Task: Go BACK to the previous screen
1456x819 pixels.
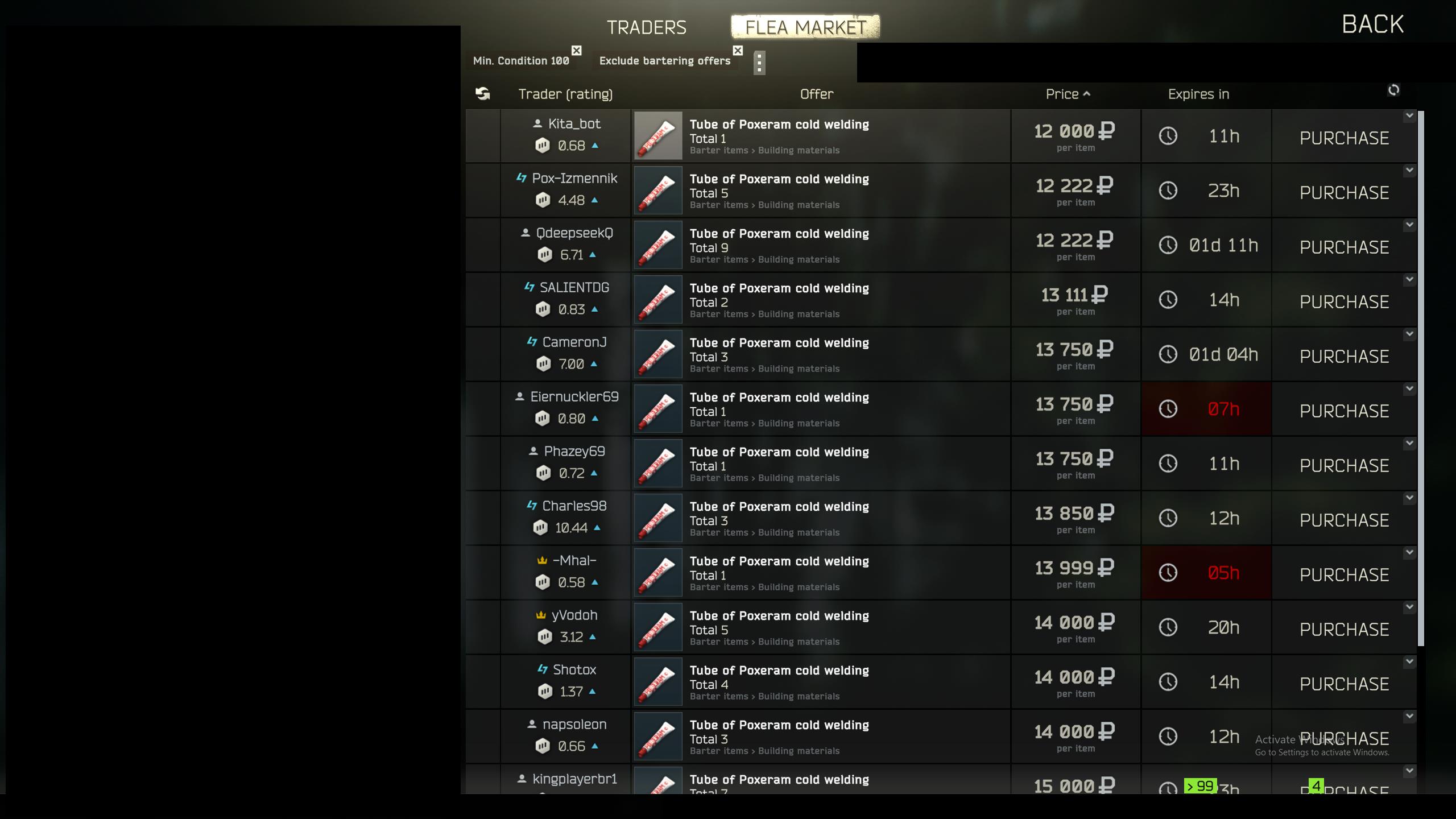Action: tap(1372, 24)
